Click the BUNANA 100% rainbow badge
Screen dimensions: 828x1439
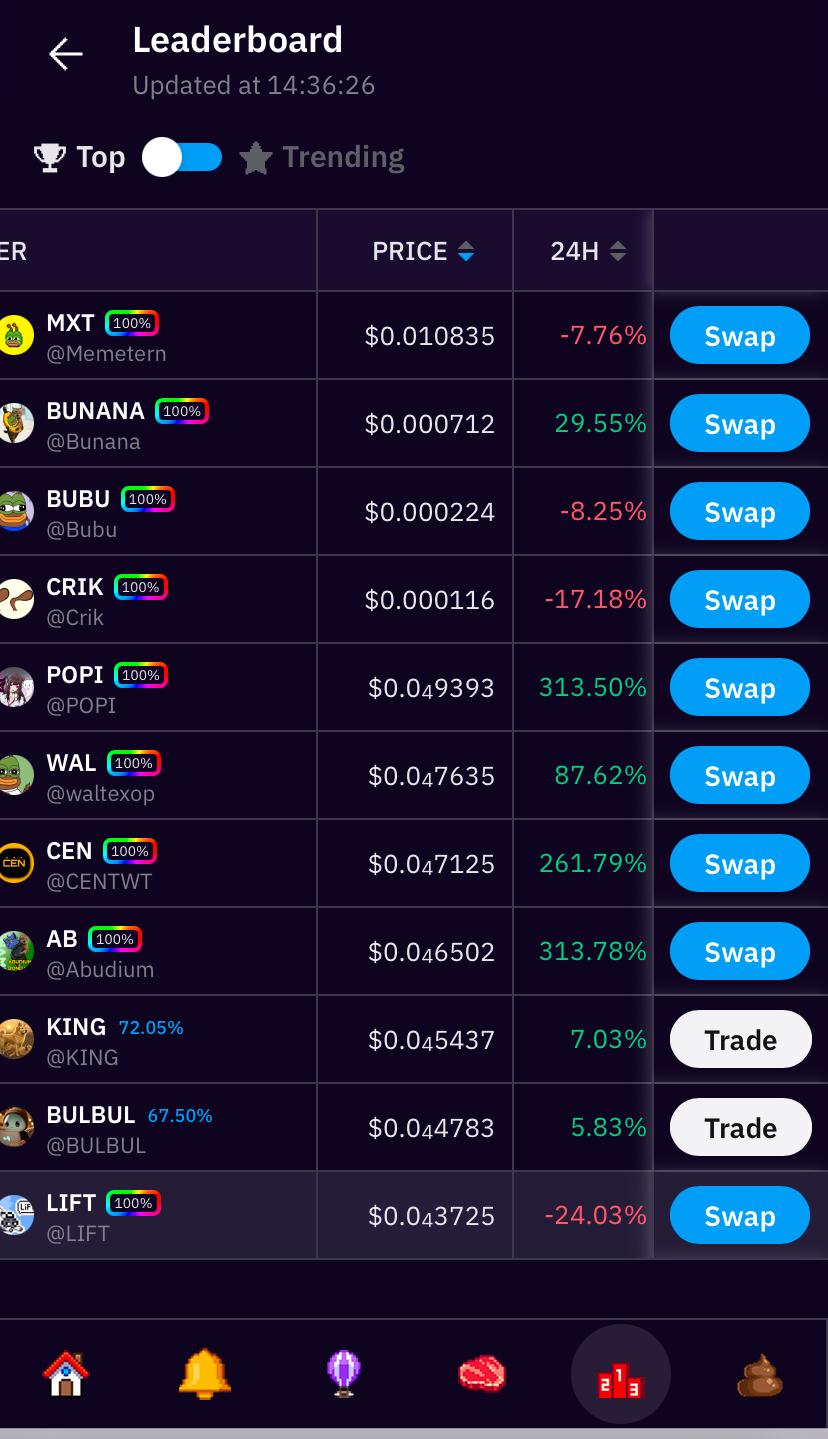coord(182,411)
